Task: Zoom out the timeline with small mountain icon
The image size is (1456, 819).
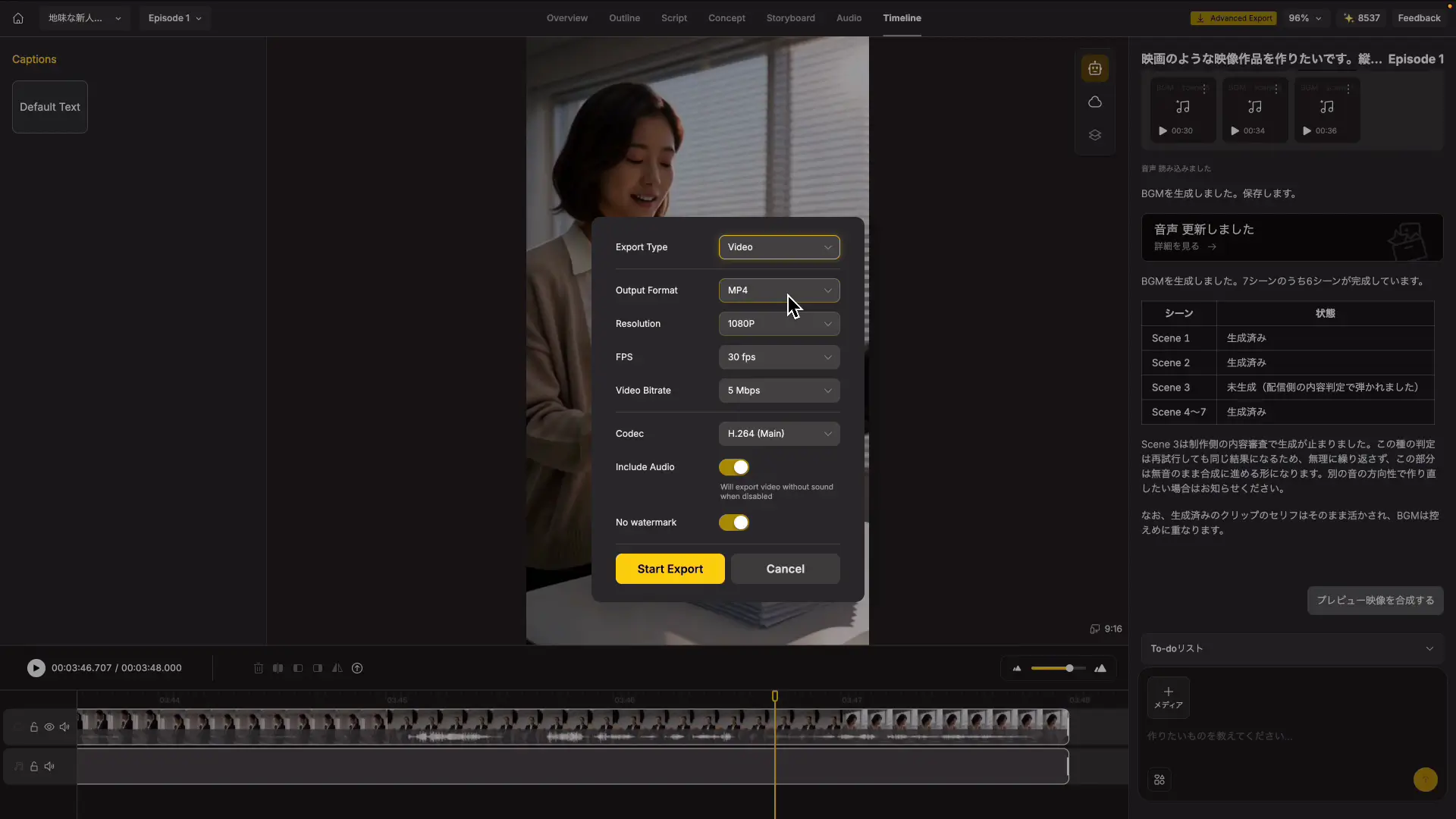Action: point(1017,668)
